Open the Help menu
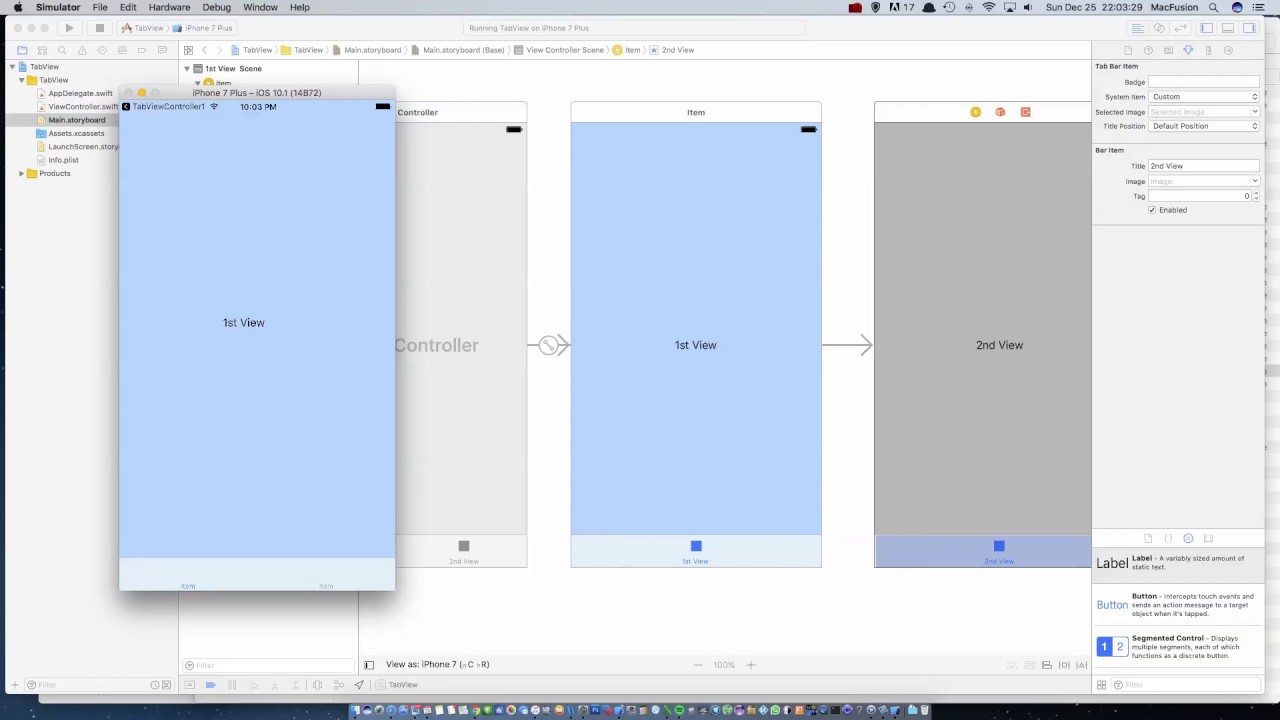Viewport: 1280px width, 720px height. click(300, 7)
